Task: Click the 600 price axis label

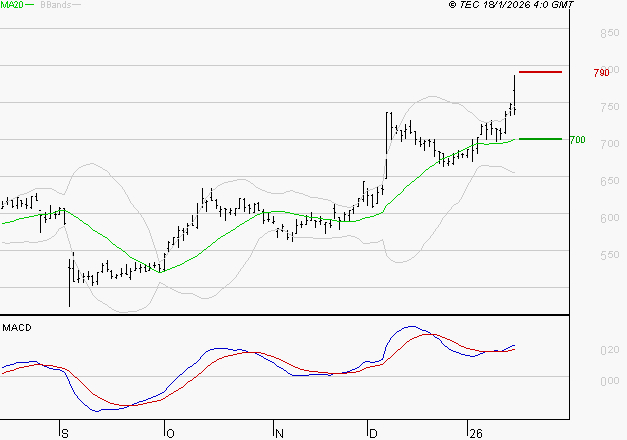Action: (610, 218)
